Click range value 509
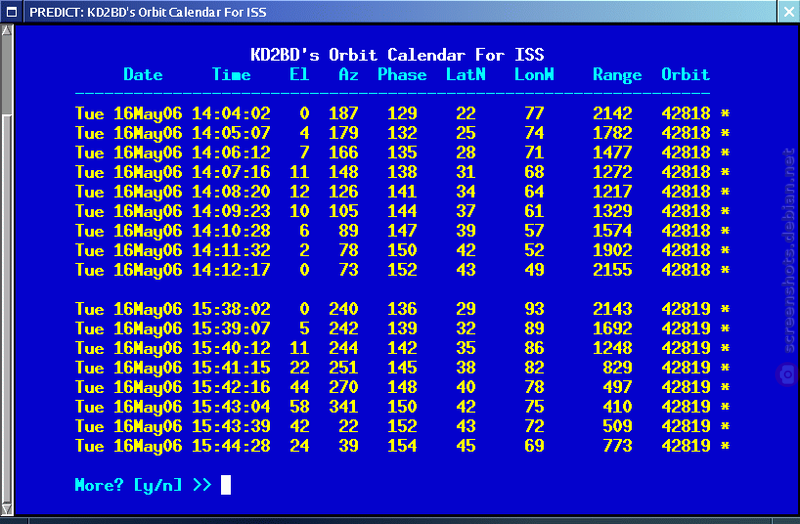The width and height of the screenshot is (800, 524). (x=617, y=427)
